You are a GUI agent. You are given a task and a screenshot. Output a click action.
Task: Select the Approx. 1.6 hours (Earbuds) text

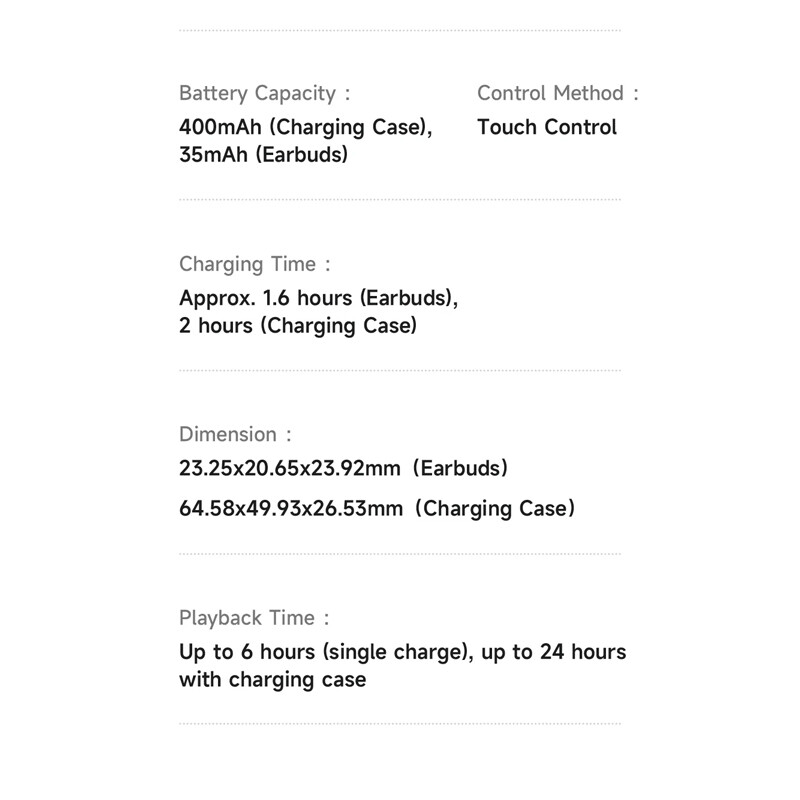(x=318, y=298)
